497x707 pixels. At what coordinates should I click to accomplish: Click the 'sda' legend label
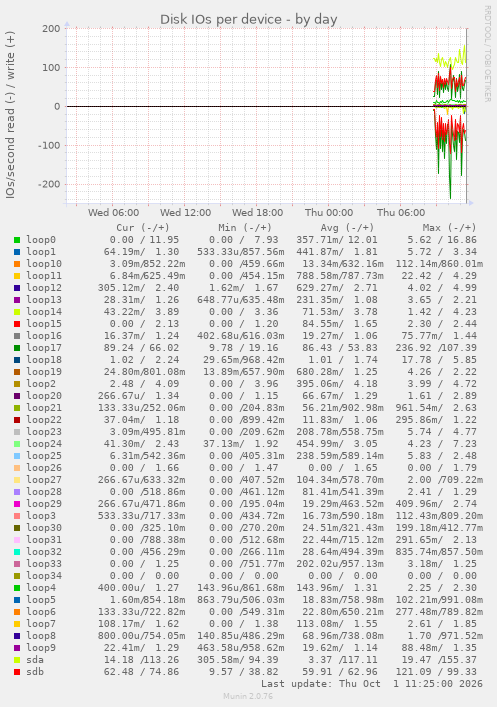pyautogui.click(x=35, y=660)
